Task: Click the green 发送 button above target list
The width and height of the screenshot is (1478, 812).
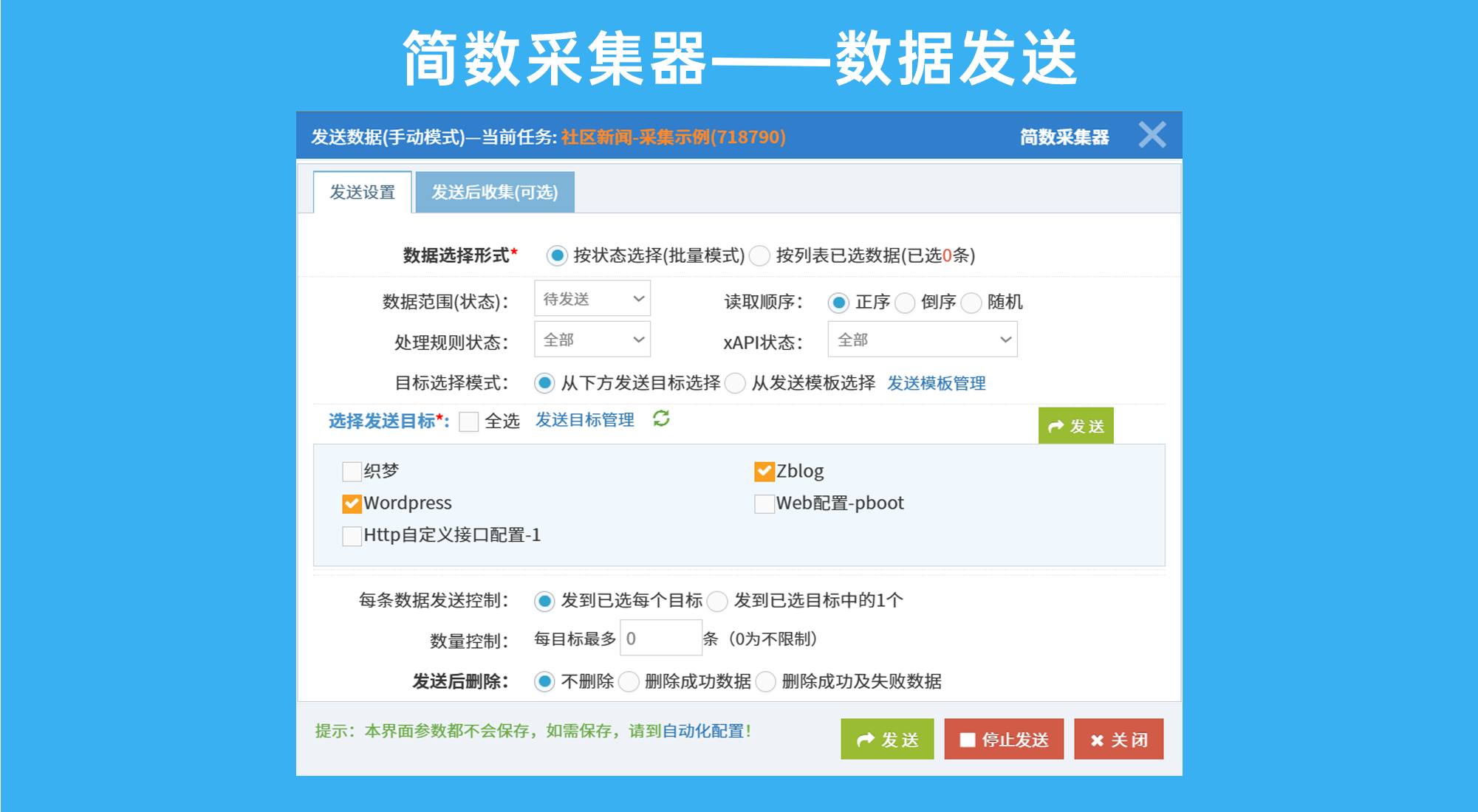Action: coord(1075,426)
